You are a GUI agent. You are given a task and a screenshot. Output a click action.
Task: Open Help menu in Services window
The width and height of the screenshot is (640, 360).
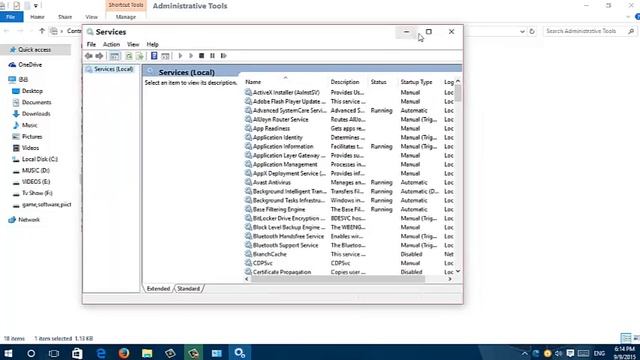click(x=152, y=44)
